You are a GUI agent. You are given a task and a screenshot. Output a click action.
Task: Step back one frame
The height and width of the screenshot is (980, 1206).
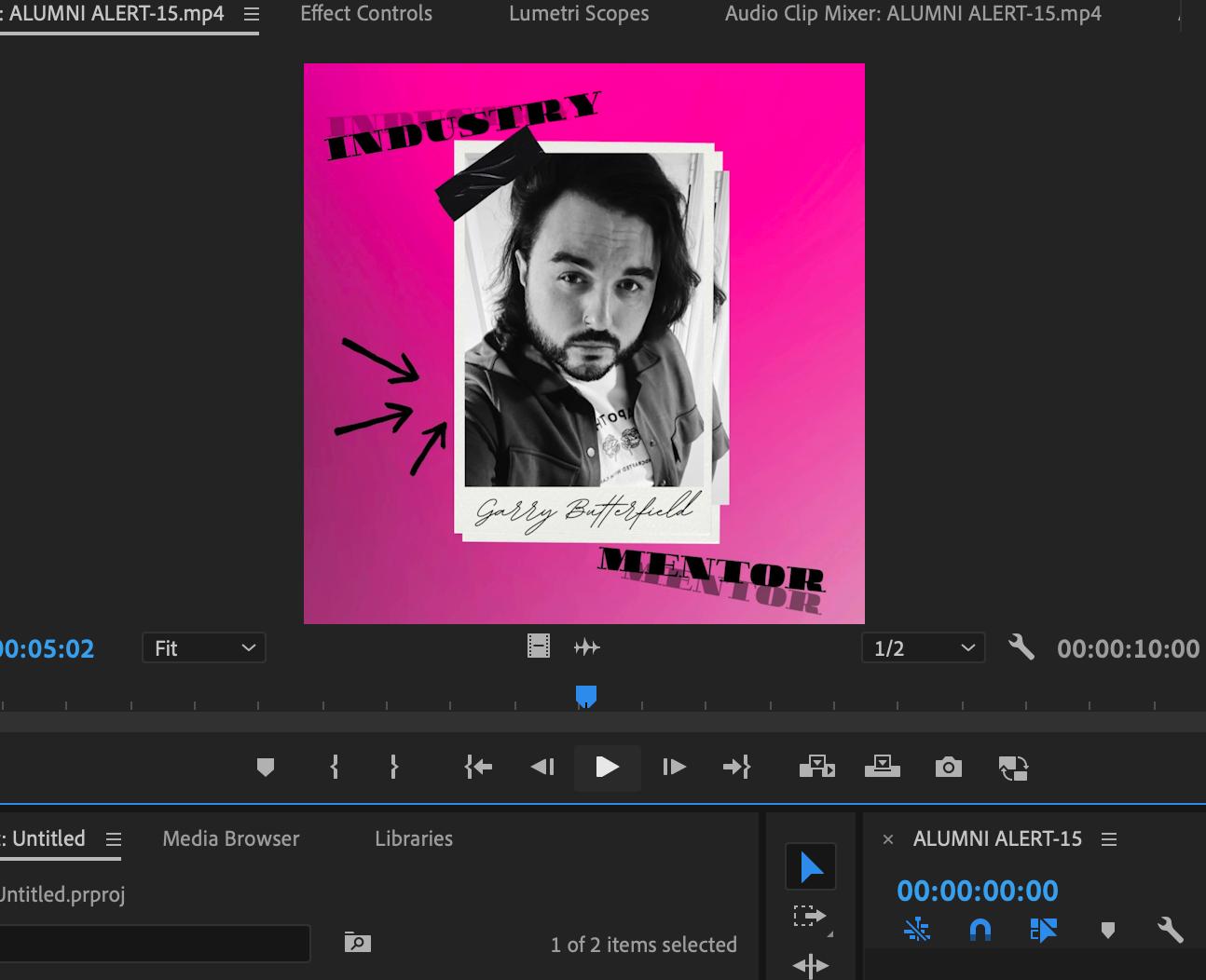coord(542,768)
